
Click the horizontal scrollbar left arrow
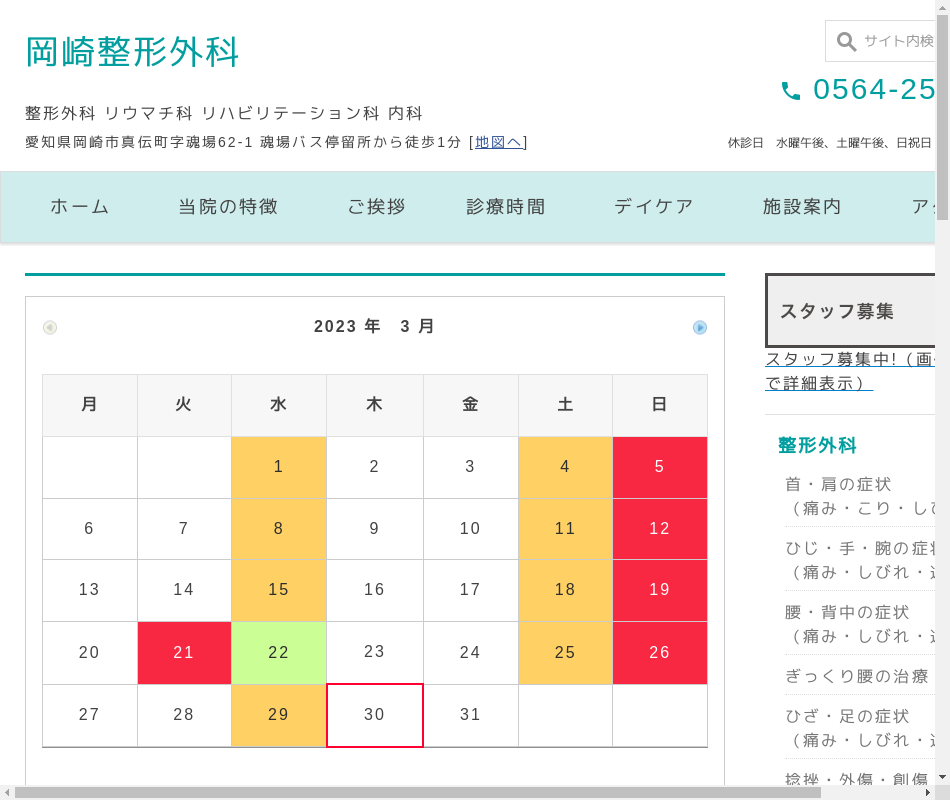point(7,792)
